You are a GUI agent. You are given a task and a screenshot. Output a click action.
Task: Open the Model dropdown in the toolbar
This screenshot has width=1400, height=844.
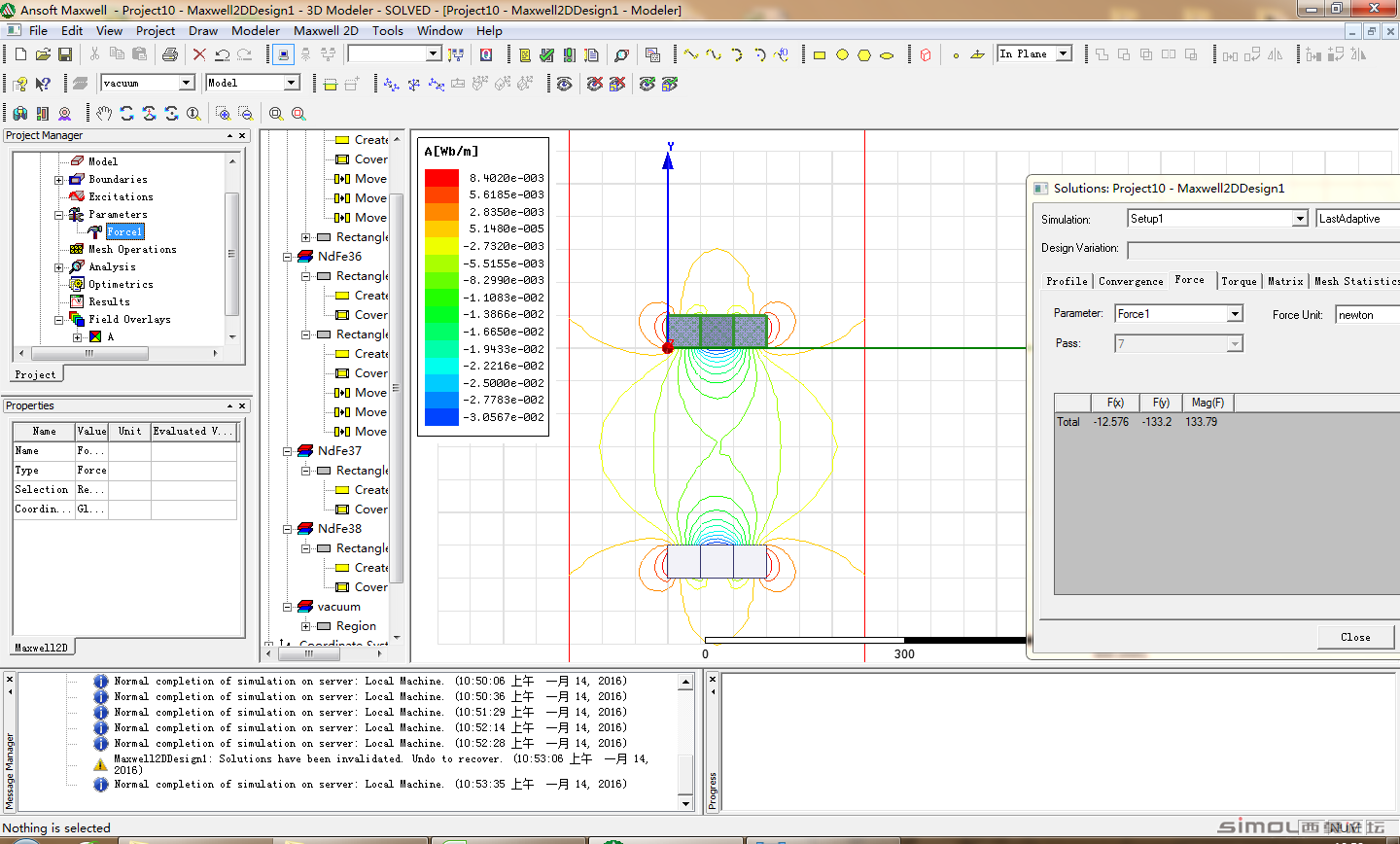(x=291, y=84)
